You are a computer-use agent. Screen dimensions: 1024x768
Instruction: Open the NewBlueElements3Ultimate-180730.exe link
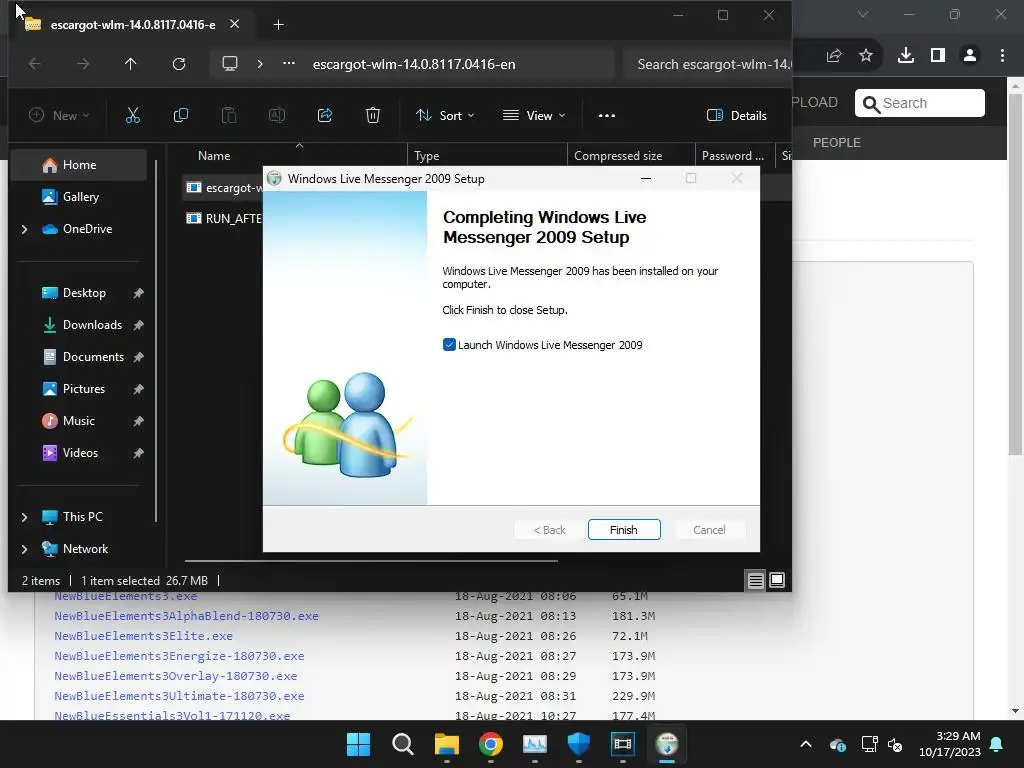point(179,696)
